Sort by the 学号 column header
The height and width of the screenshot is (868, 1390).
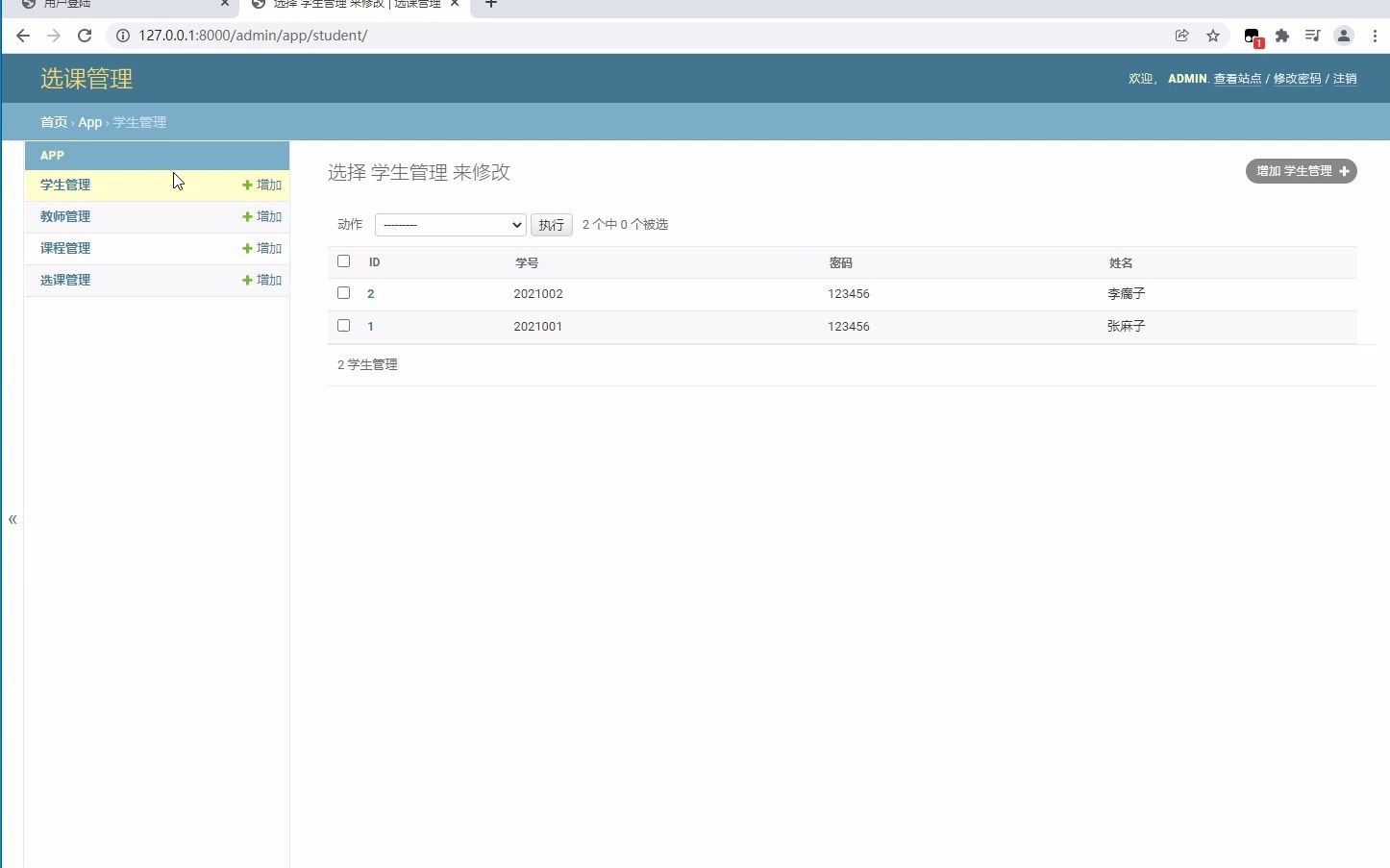(527, 262)
